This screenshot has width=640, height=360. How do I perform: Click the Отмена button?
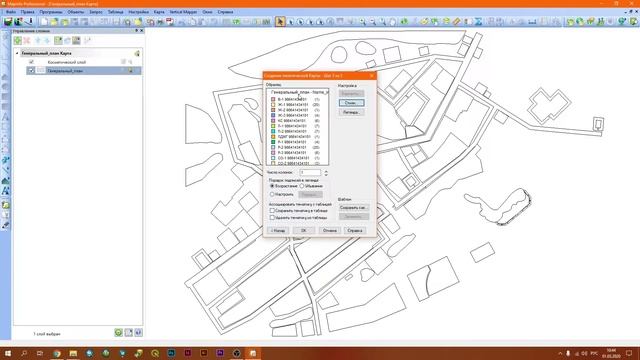point(329,231)
